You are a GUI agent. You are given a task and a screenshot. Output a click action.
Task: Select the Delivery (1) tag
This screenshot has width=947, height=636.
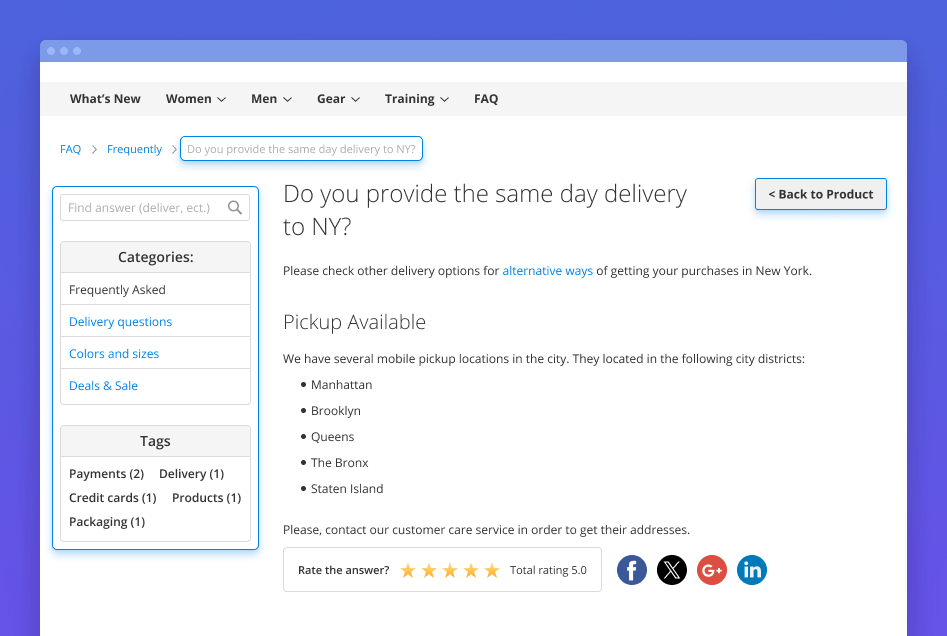pos(191,474)
